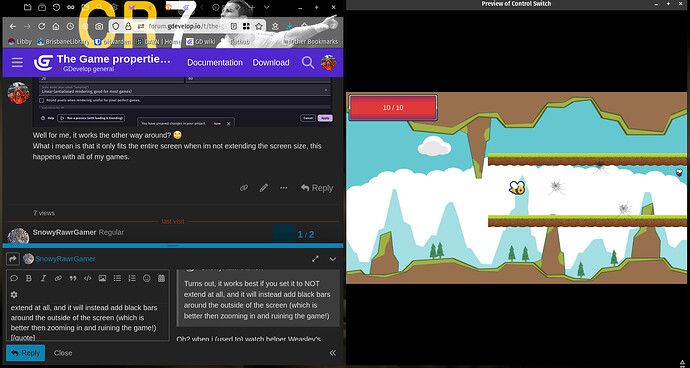Open the Libby bookmark
This screenshot has width=690, height=368.
point(20,42)
